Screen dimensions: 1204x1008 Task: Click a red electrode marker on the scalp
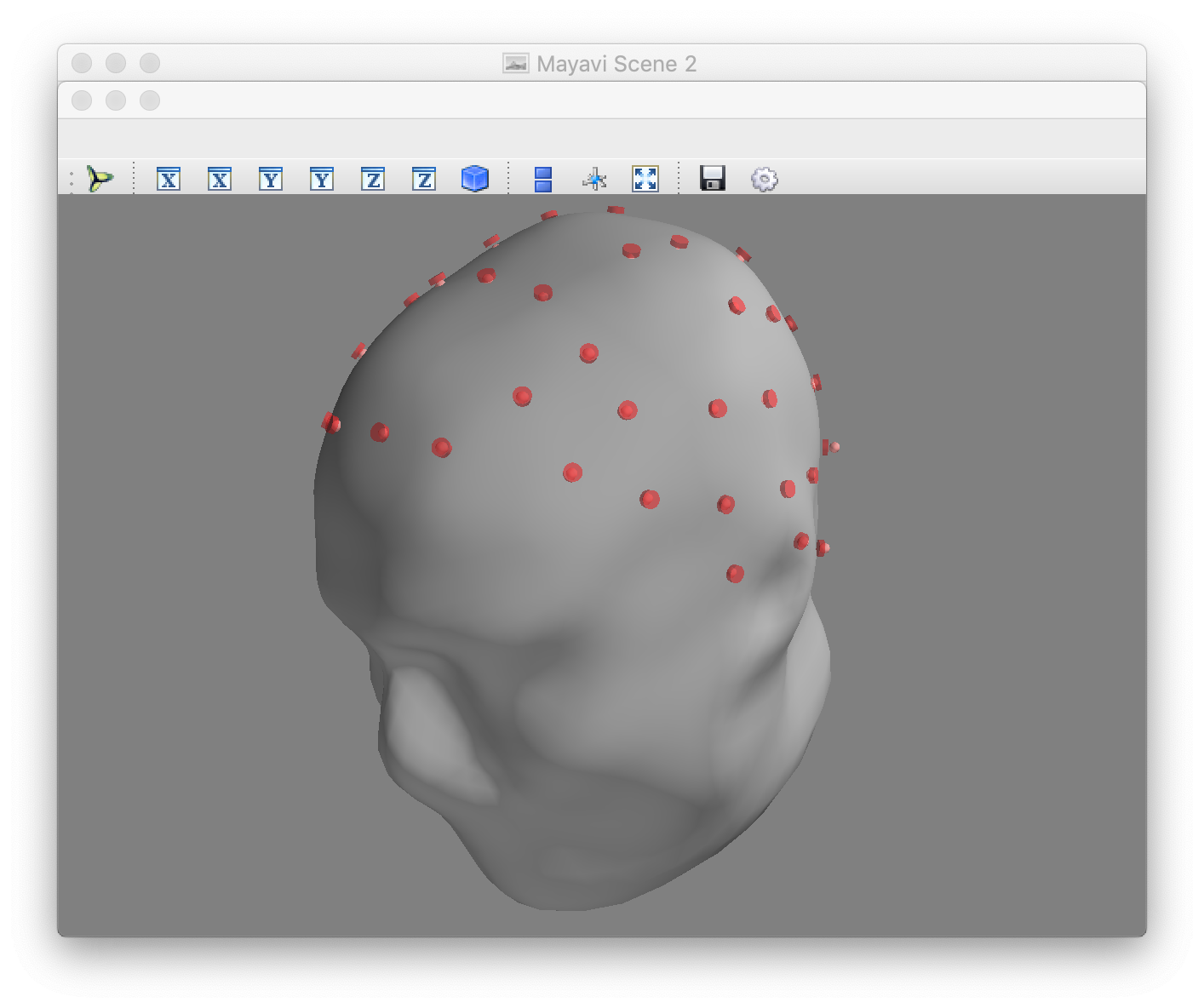pos(588,353)
